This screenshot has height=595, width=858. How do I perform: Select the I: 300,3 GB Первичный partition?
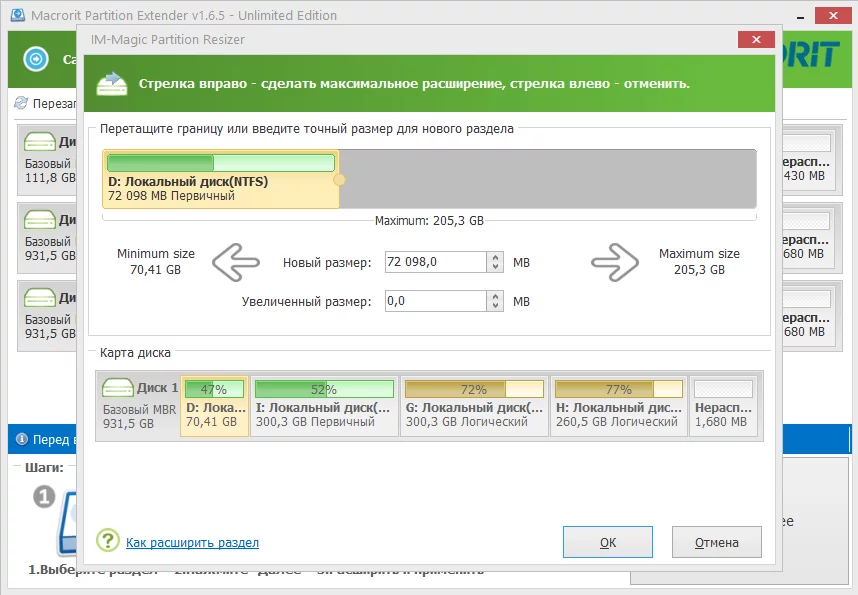tap(324, 406)
